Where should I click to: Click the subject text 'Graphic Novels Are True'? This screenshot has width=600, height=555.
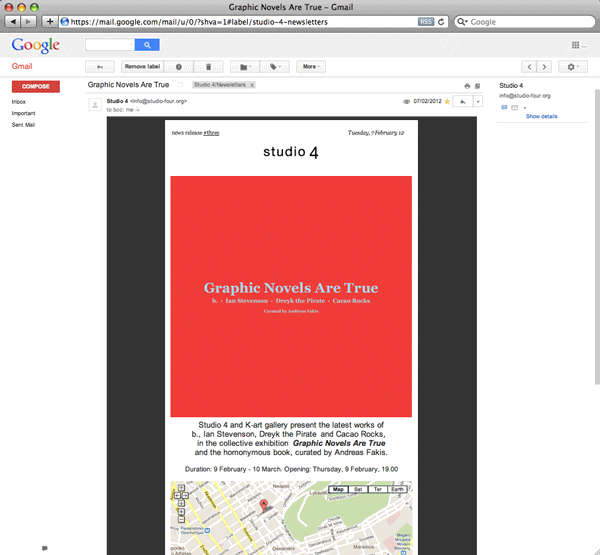pos(128,85)
